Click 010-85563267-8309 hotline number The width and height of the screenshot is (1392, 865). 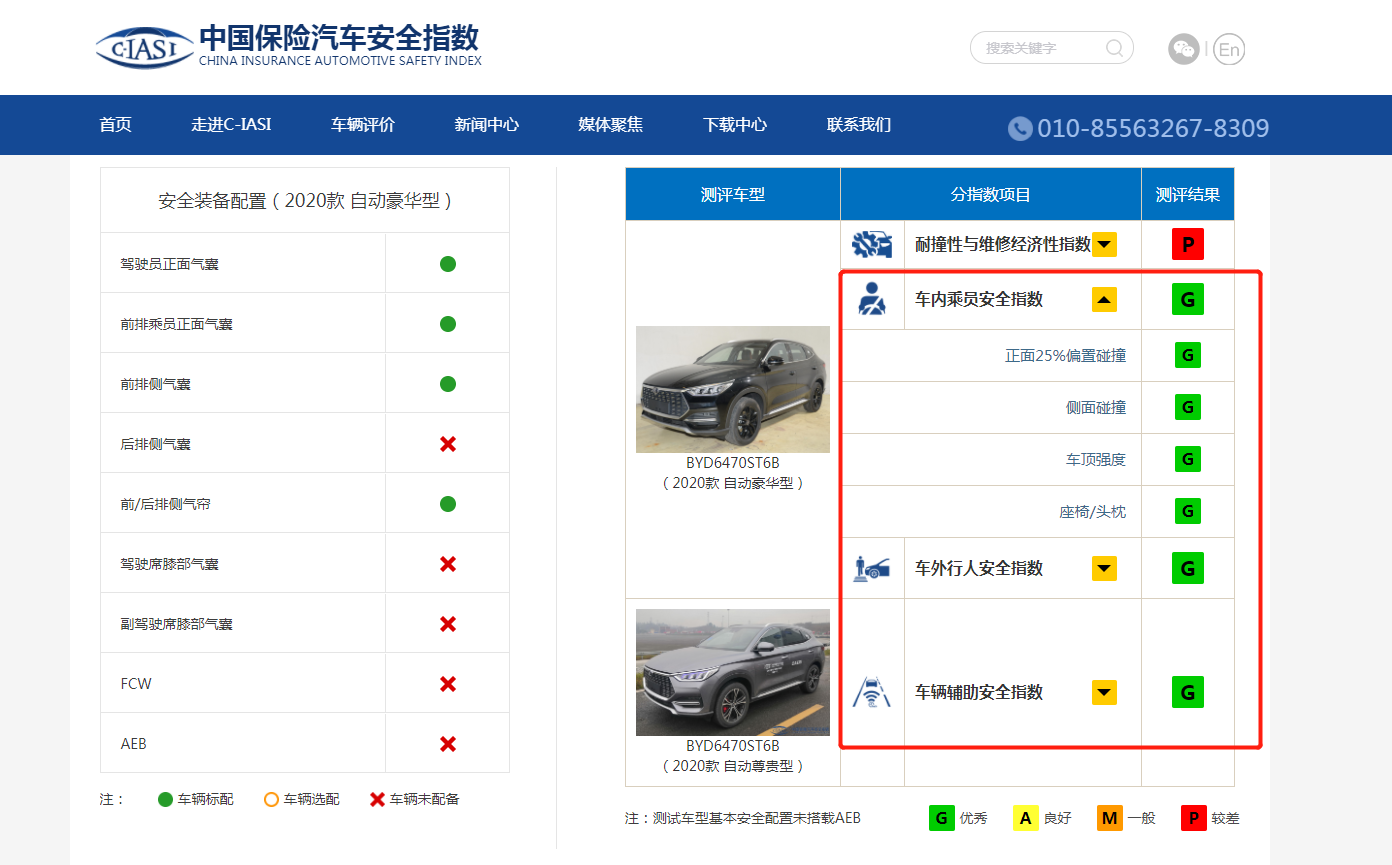click(x=1153, y=128)
